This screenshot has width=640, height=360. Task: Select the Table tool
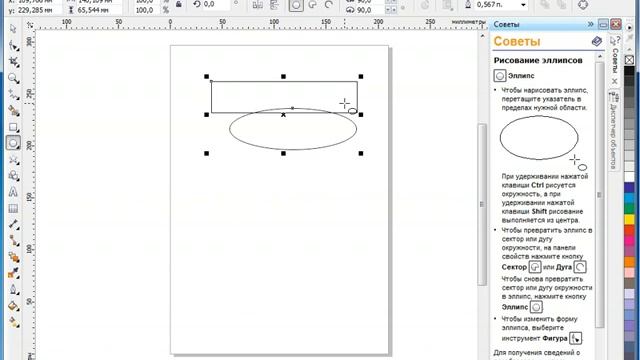point(13,209)
